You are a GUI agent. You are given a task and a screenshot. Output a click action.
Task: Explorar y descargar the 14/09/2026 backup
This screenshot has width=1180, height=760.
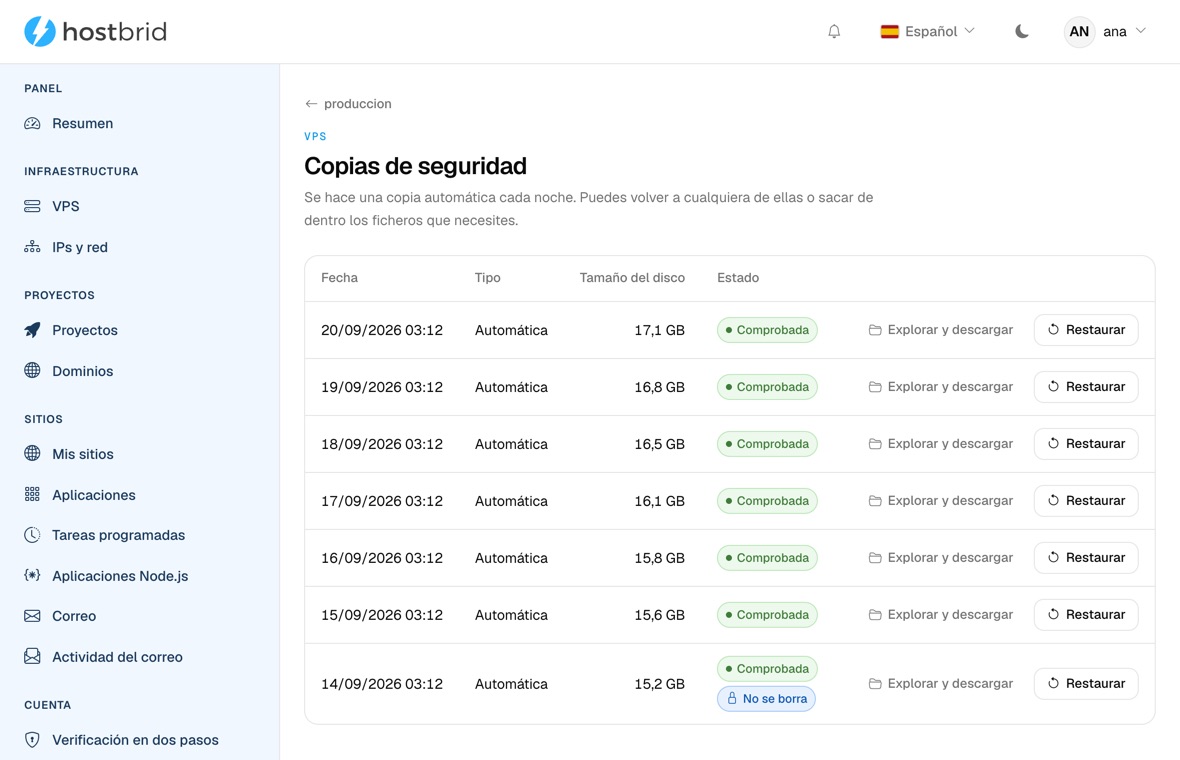tap(941, 683)
